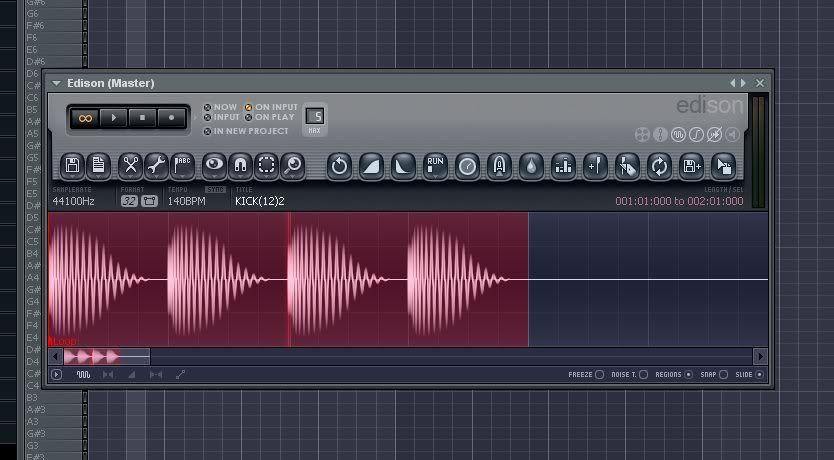834x460 pixels.
Task: Click the 140BPM tempo value
Action: [187, 202]
